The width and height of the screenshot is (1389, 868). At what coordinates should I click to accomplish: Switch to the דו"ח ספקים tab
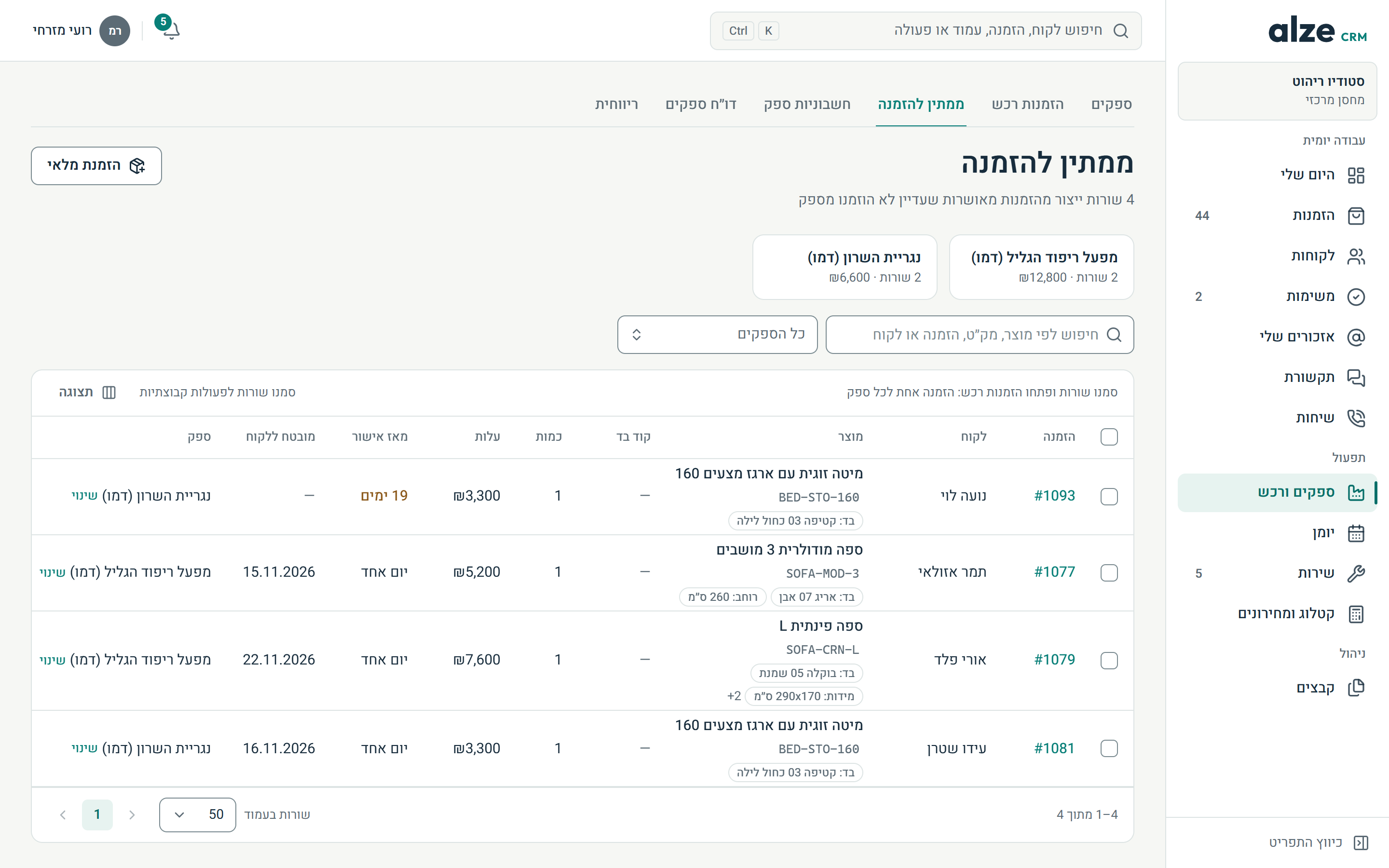(701, 105)
